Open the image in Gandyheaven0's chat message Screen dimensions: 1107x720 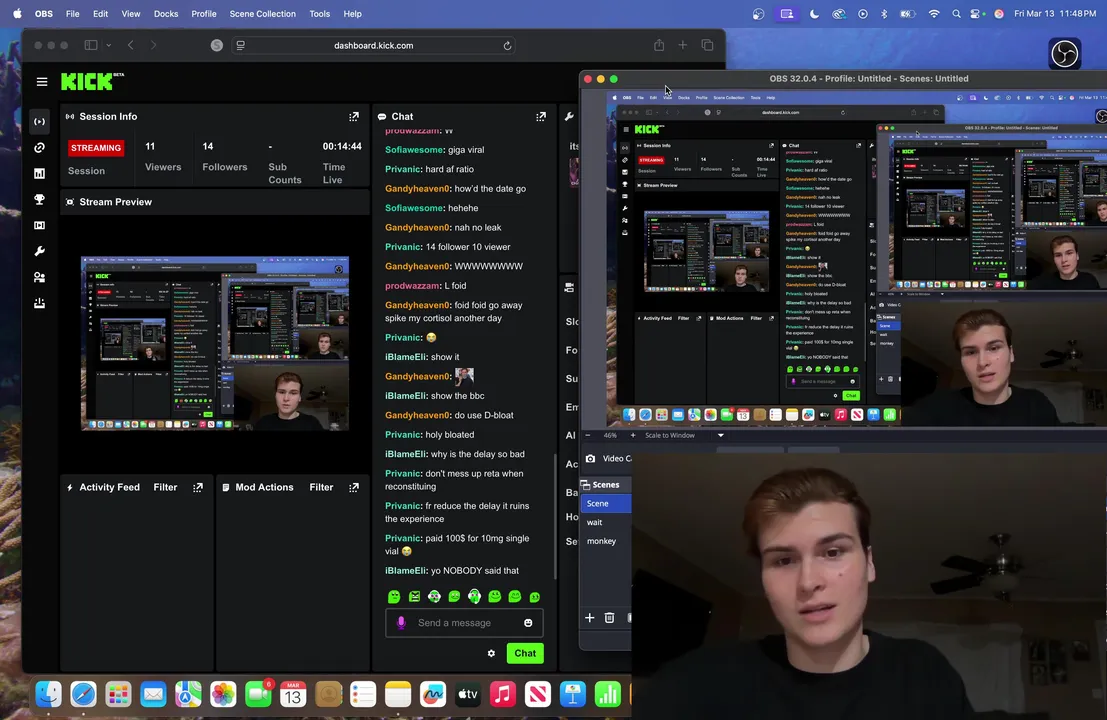[465, 376]
